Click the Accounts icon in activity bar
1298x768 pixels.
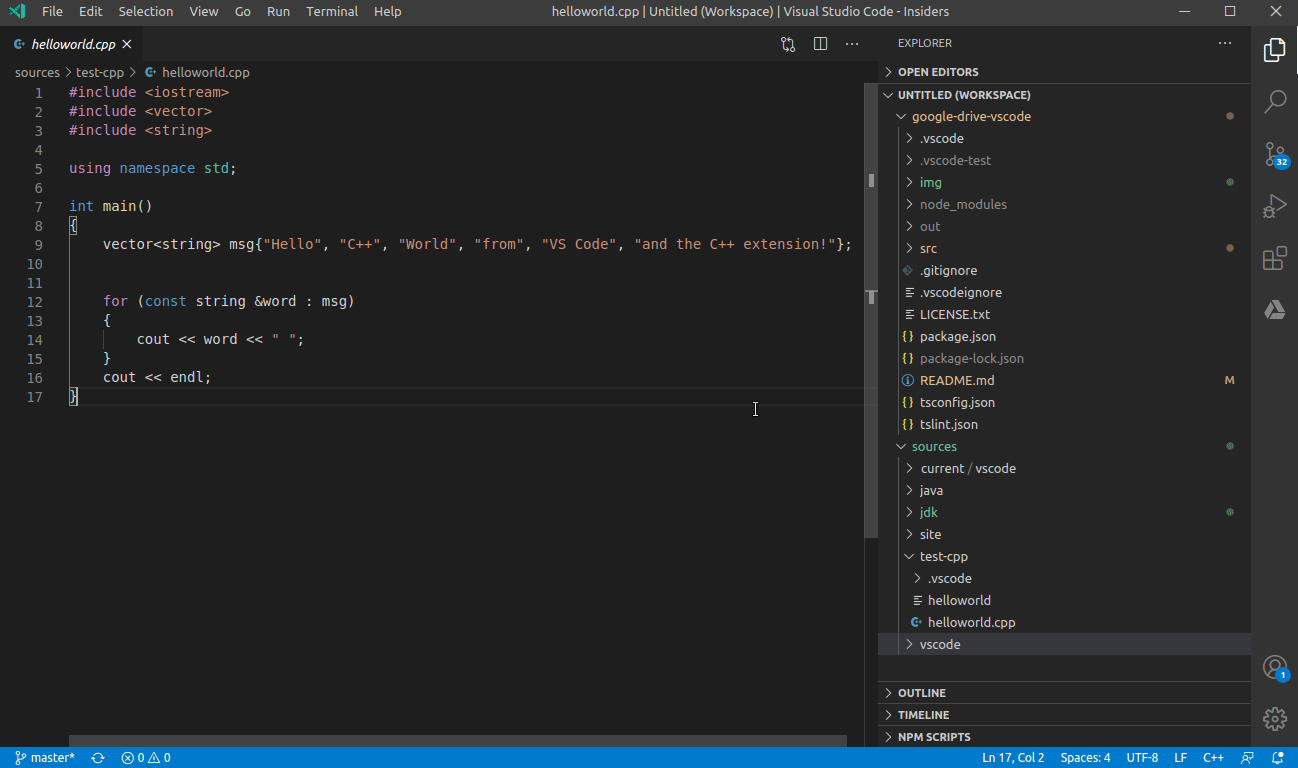(1274, 667)
